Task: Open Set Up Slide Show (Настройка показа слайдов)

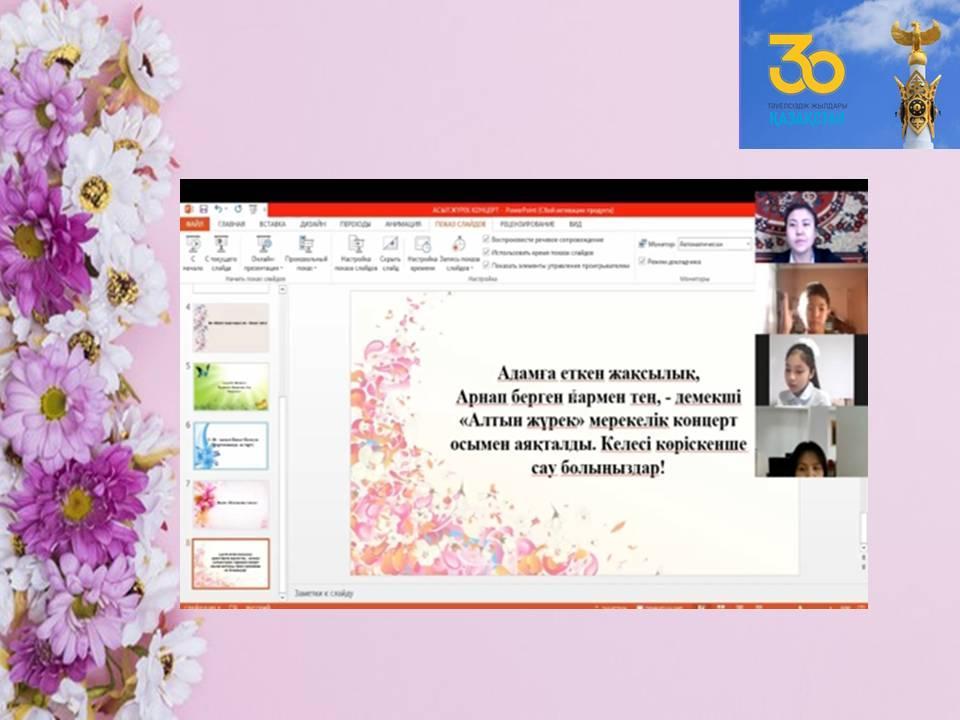Action: pos(355,245)
